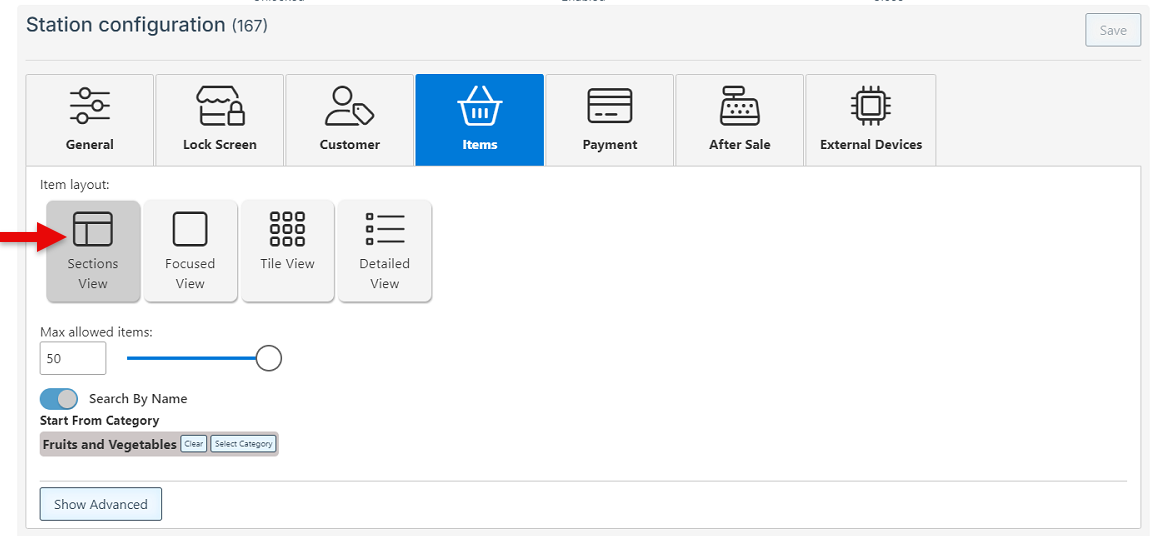Choose the Sections View layout
This screenshot has width=1154, height=536.
93,250
